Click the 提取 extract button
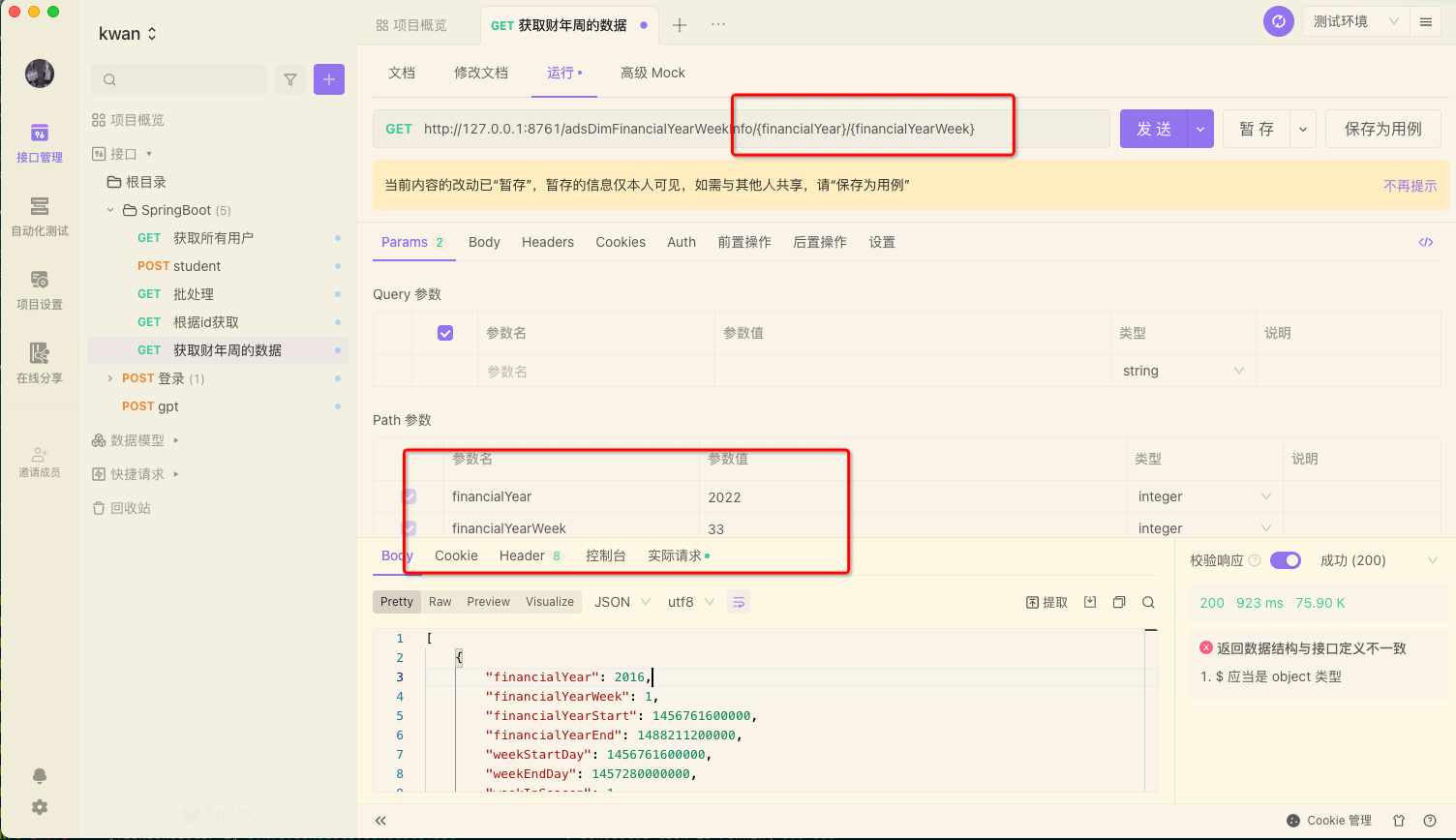Image resolution: width=1456 pixels, height=840 pixels. point(1046,602)
